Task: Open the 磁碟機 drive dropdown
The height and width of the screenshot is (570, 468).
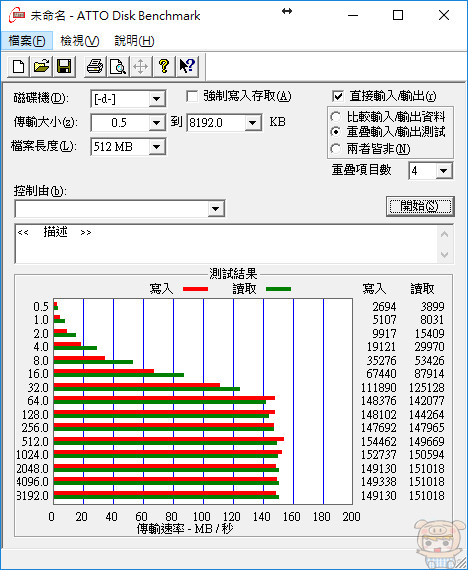Action: click(157, 99)
